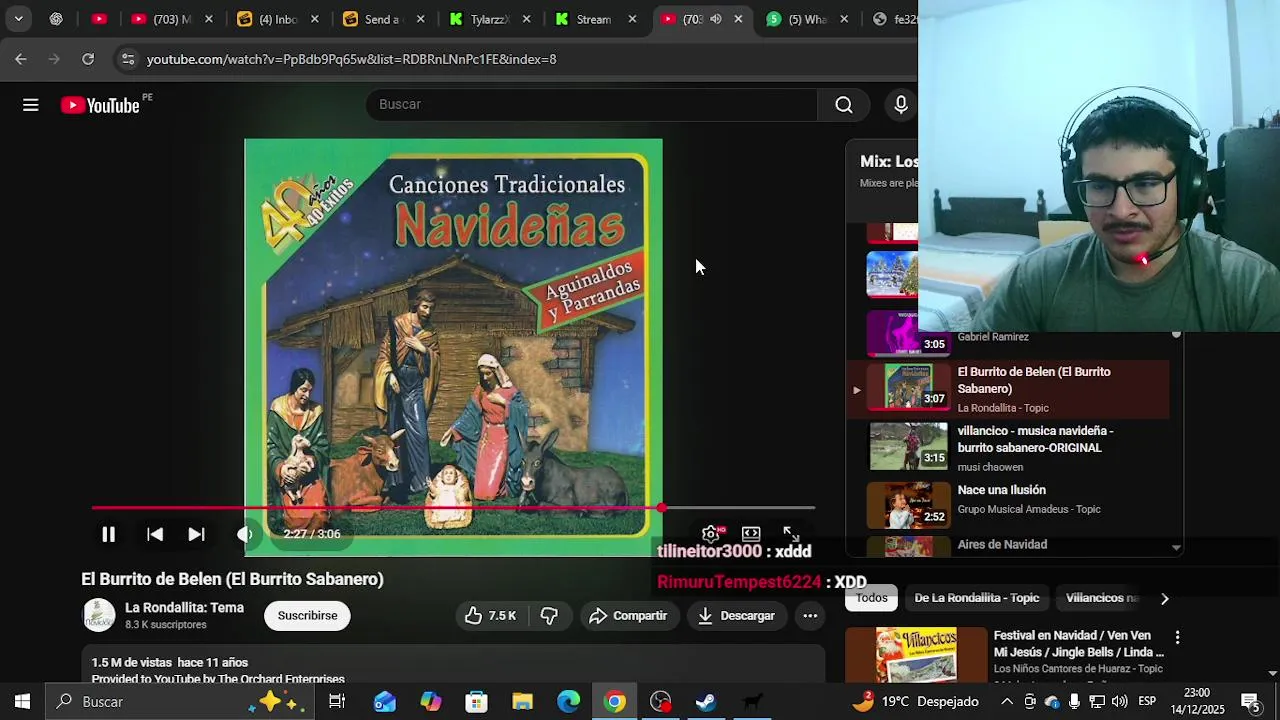Go back with browser back arrow

click(x=21, y=59)
